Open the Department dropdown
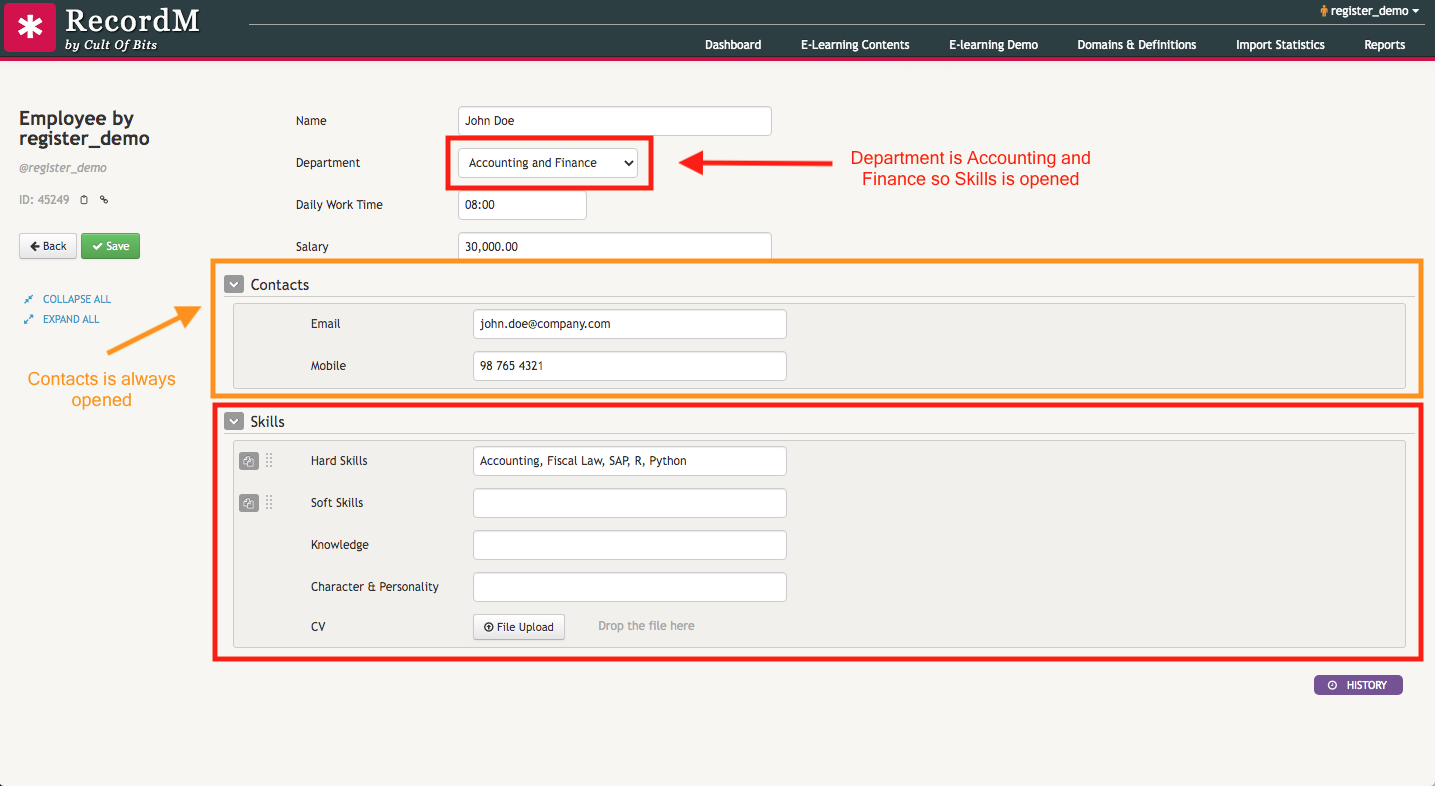Screen dimensions: 1435x786 point(548,162)
